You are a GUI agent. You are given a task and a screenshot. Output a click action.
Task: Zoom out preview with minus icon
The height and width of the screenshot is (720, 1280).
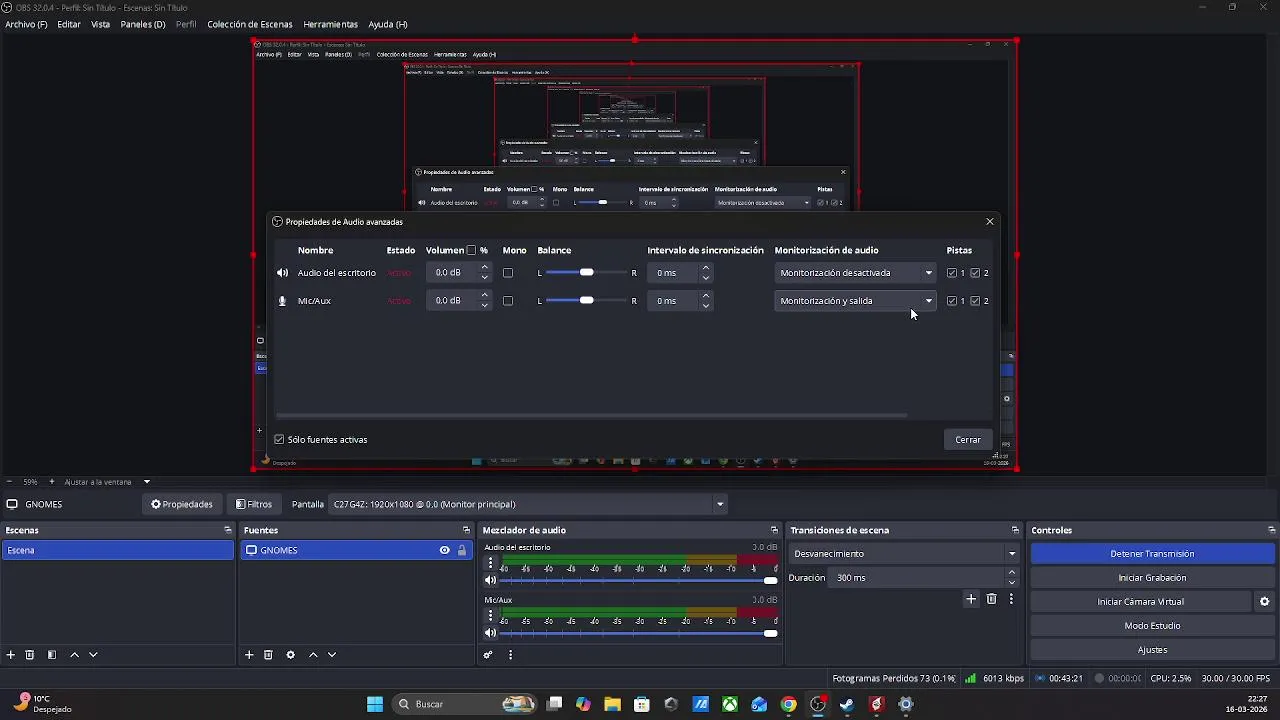click(9, 482)
